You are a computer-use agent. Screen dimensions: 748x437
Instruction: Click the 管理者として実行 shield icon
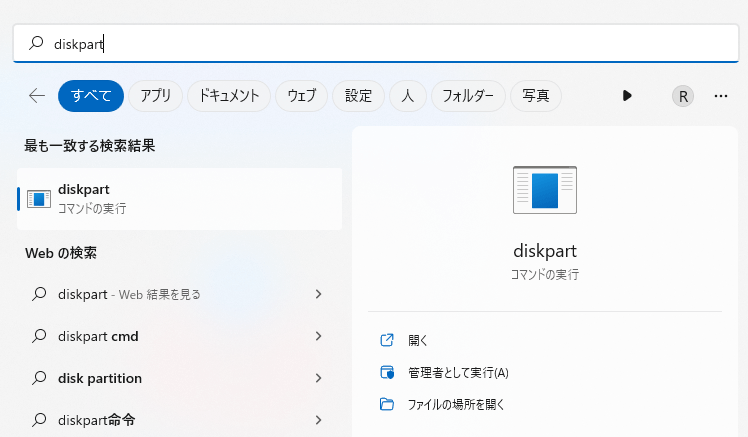click(387, 373)
